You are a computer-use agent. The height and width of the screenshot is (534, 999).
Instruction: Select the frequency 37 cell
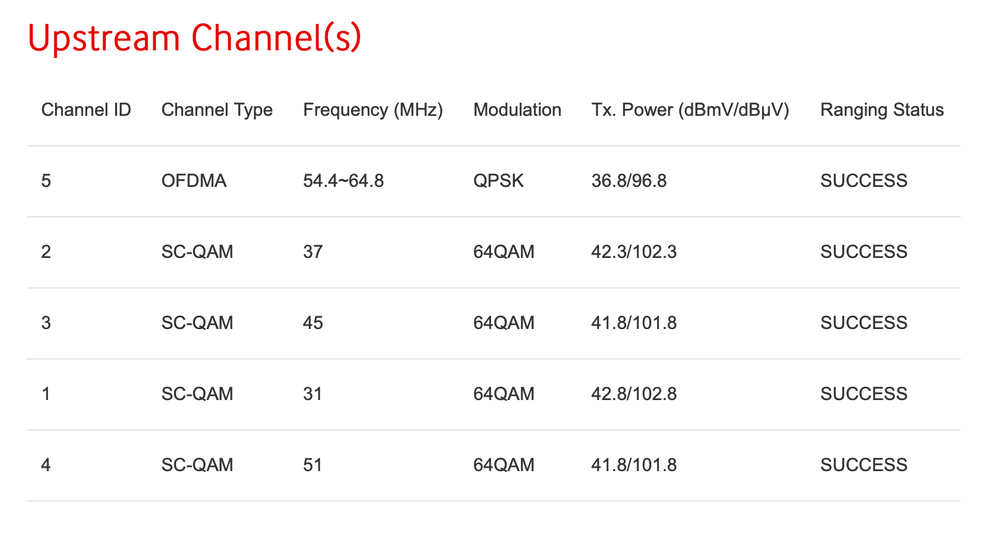click(x=313, y=252)
